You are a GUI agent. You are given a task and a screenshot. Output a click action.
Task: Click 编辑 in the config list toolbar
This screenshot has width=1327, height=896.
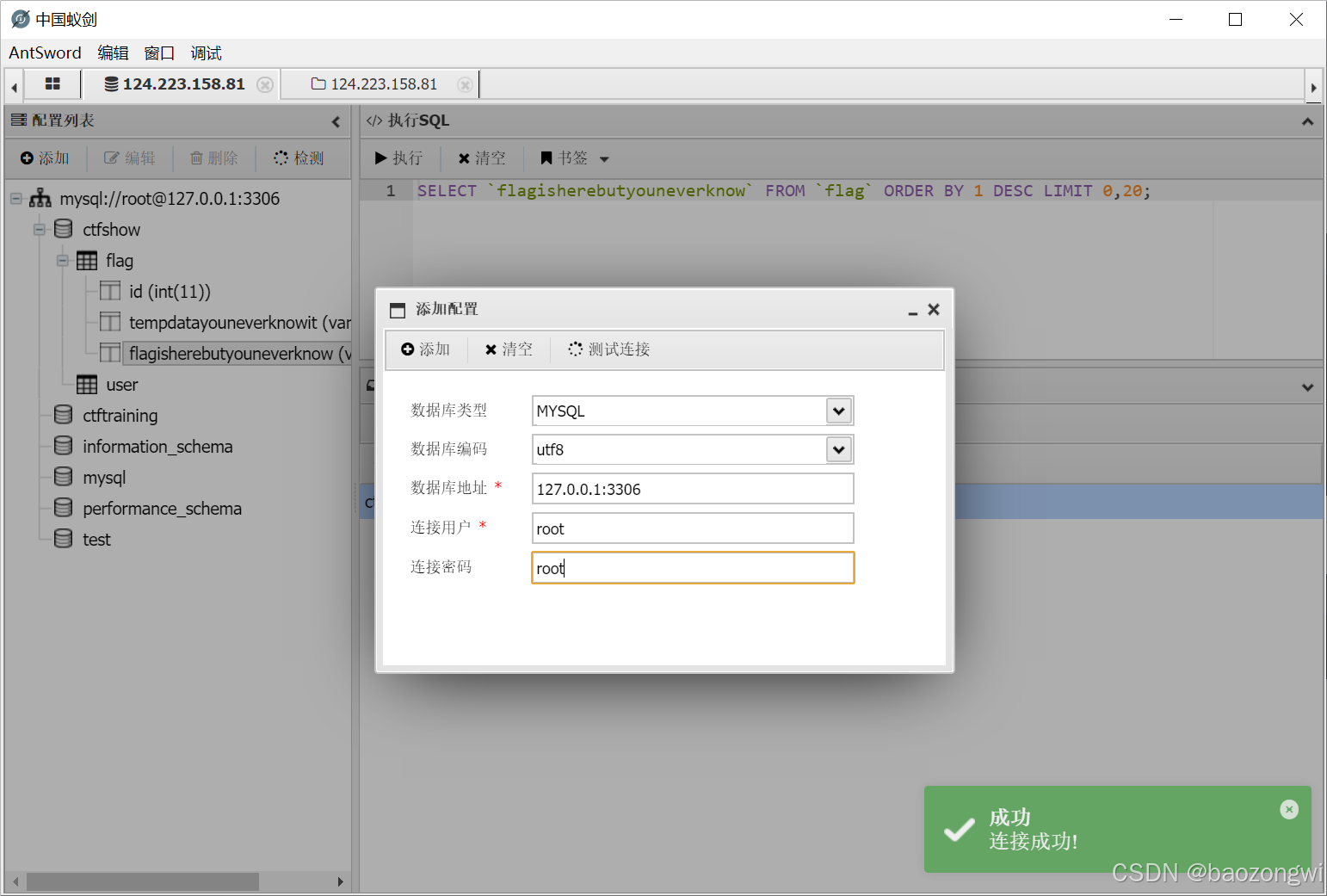pos(130,158)
